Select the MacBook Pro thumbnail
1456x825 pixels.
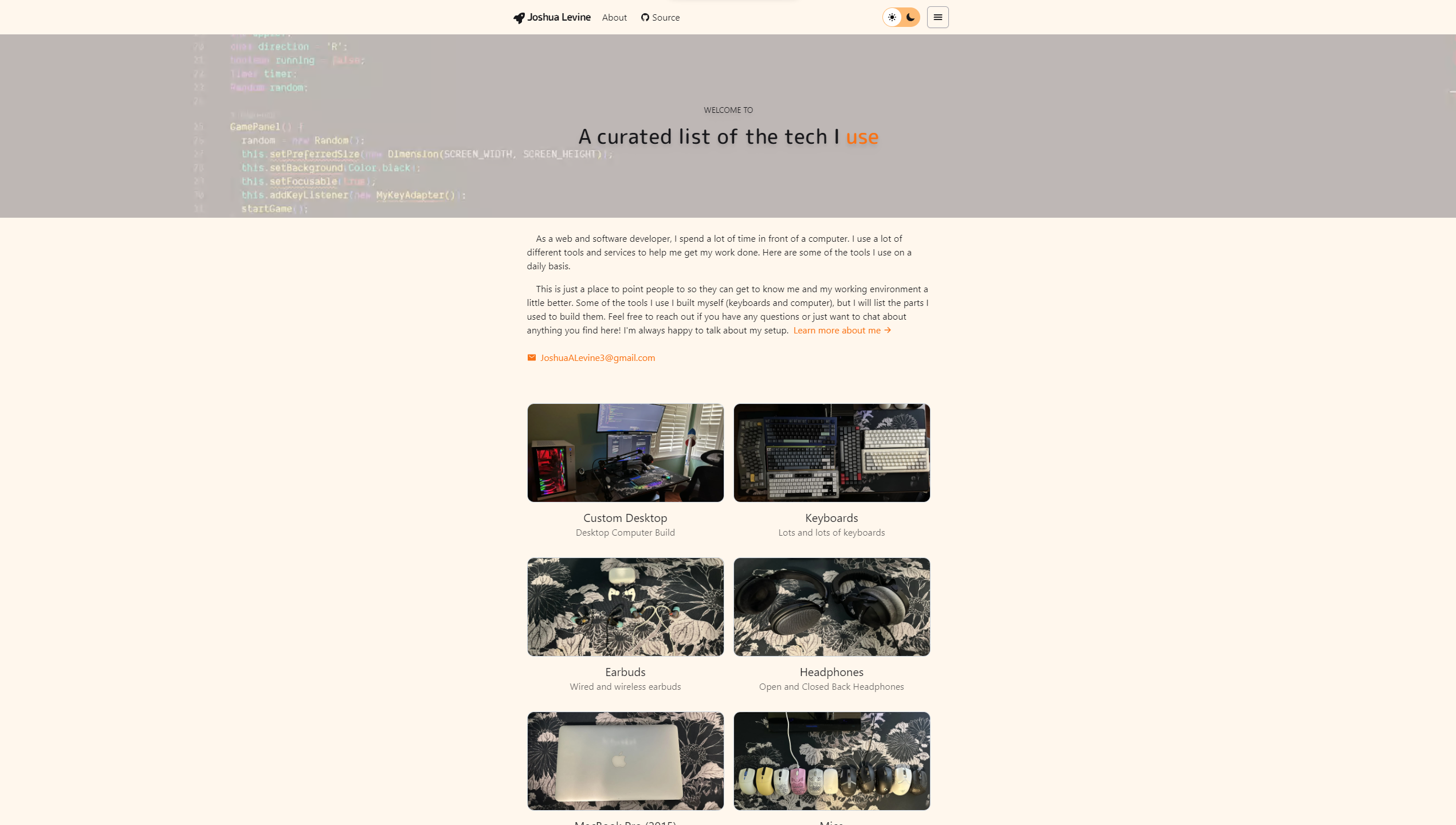(x=625, y=760)
